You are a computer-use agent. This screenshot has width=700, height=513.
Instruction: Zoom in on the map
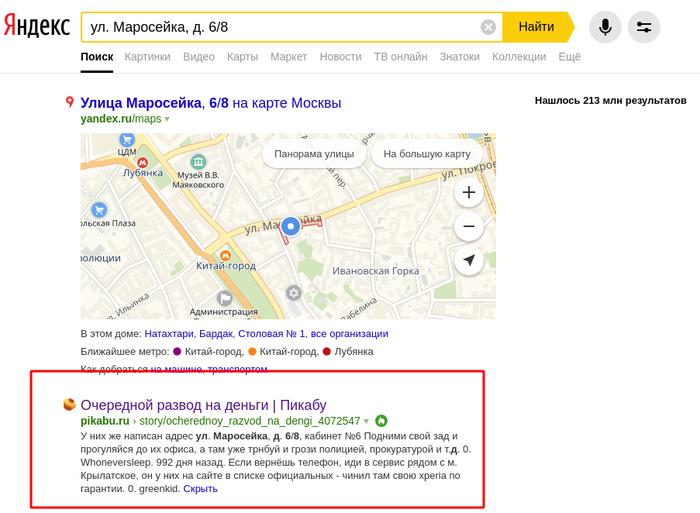coord(468,193)
